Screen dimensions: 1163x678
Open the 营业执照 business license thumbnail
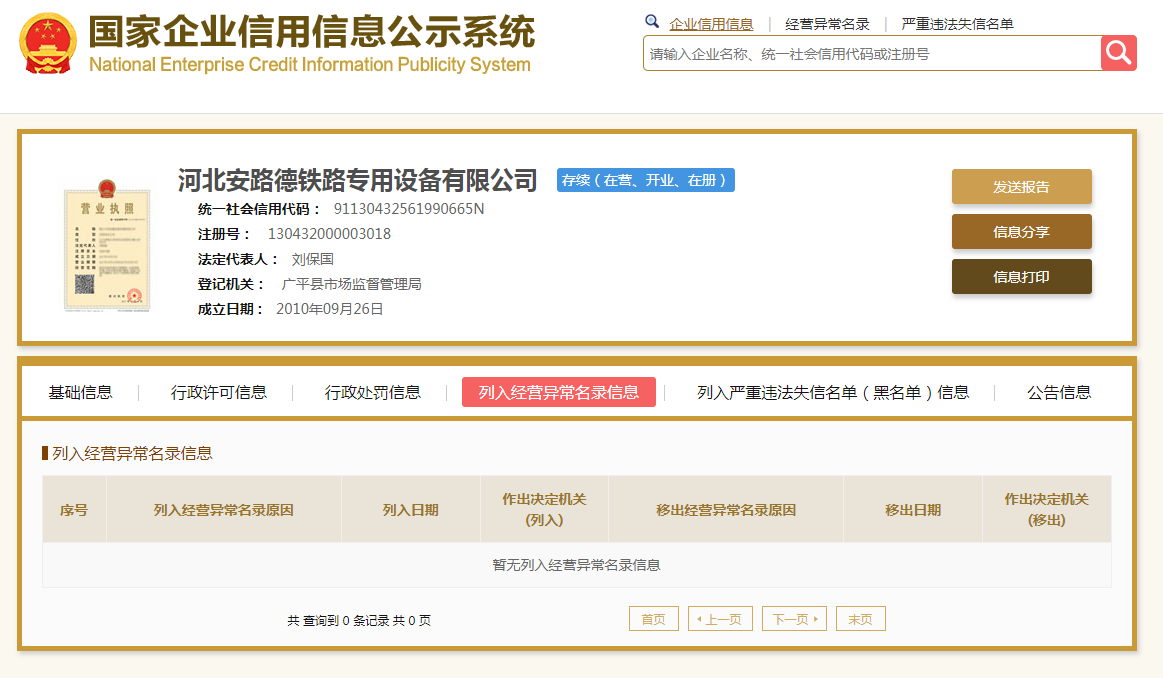point(108,246)
